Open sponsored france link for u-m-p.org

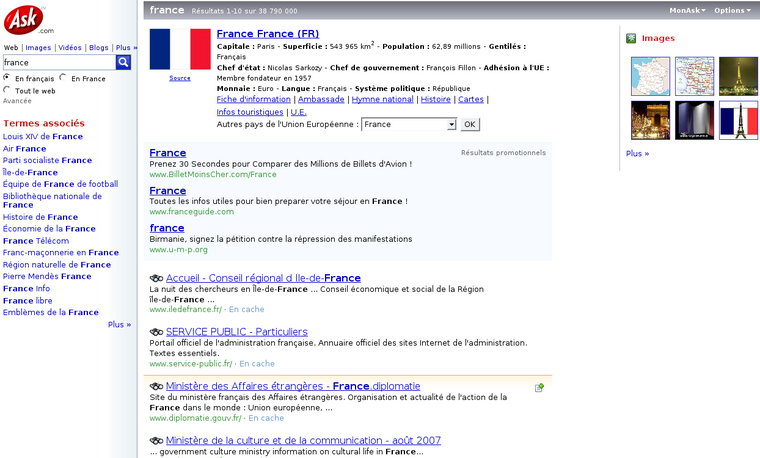[167, 228]
